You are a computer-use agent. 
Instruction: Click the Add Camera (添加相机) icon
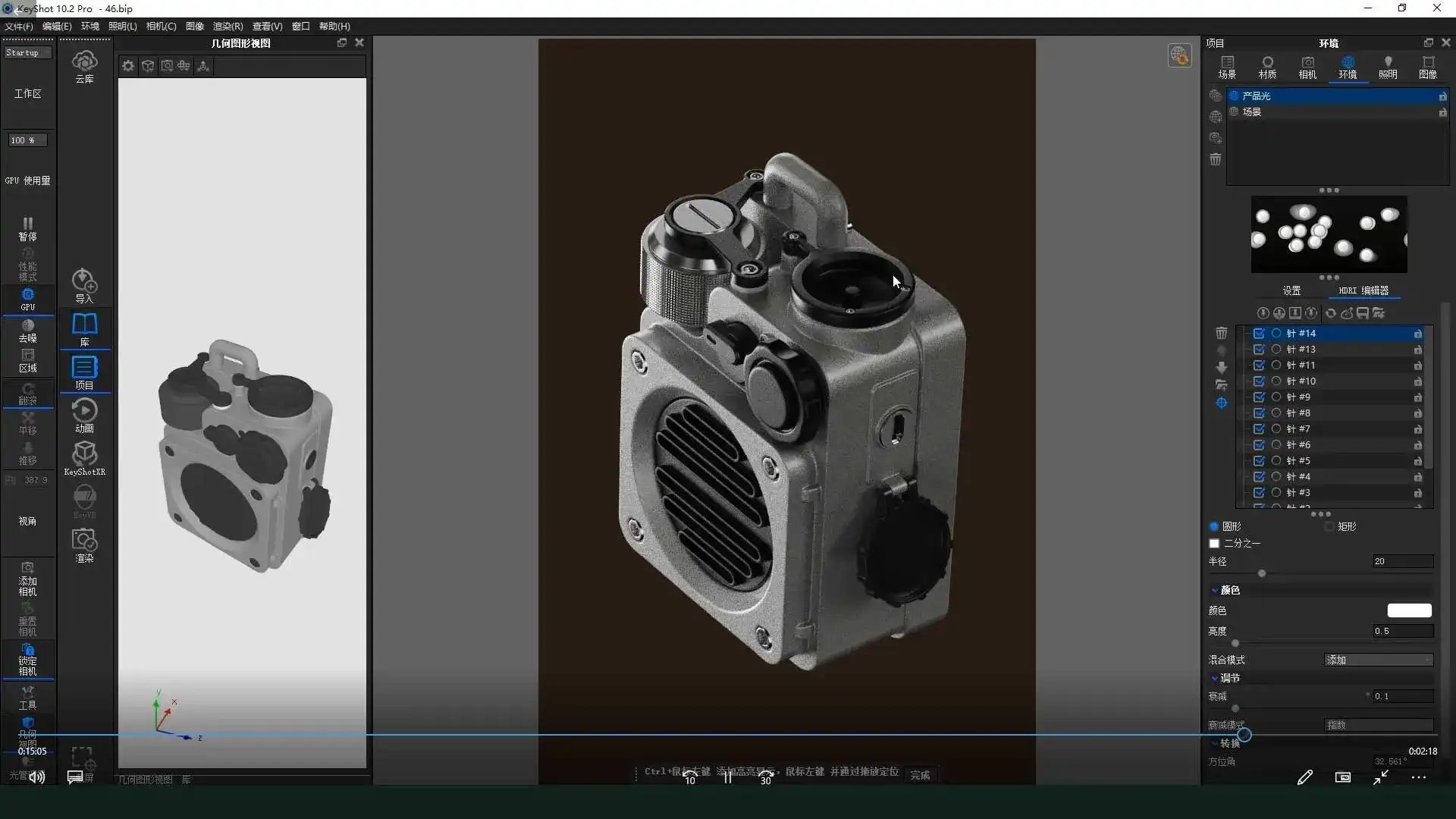(27, 579)
